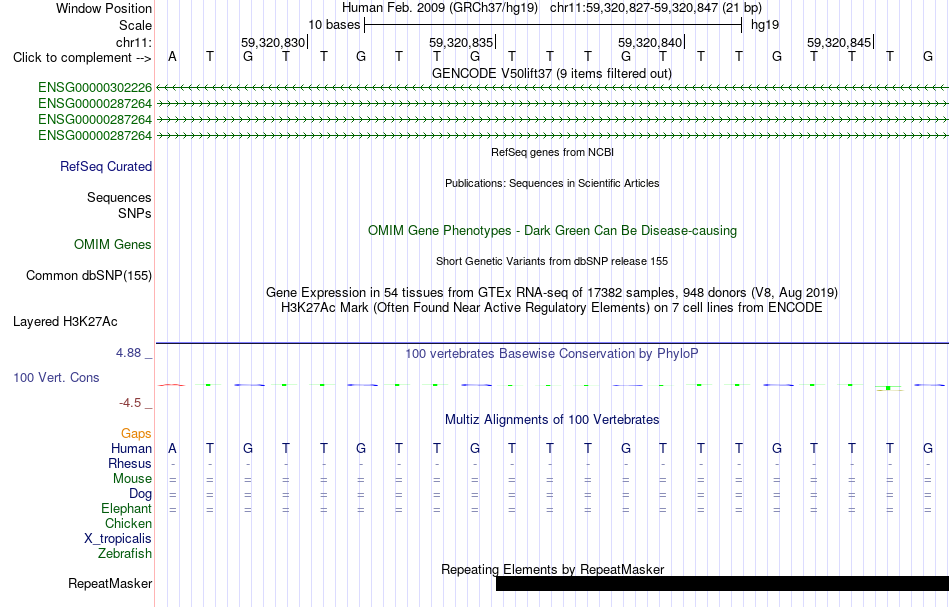Click the position marker 59,320,840

point(650,42)
